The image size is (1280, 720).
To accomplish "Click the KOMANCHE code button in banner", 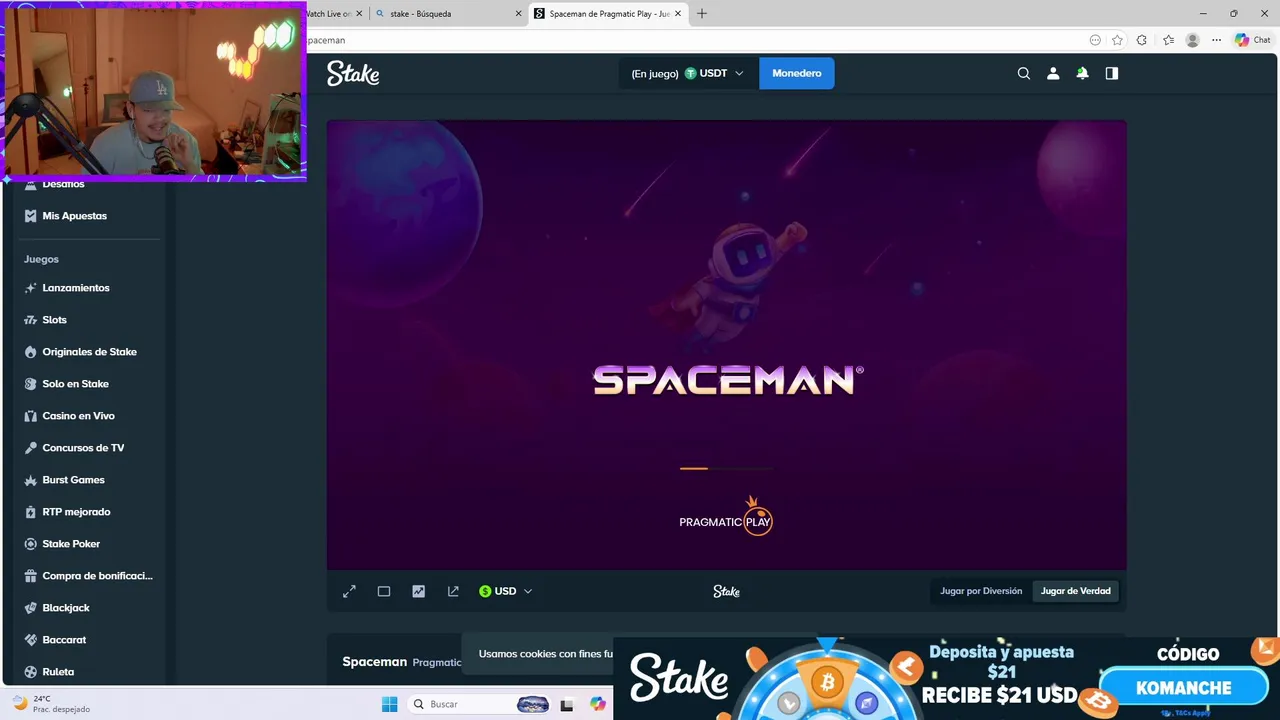I will [x=1184, y=688].
